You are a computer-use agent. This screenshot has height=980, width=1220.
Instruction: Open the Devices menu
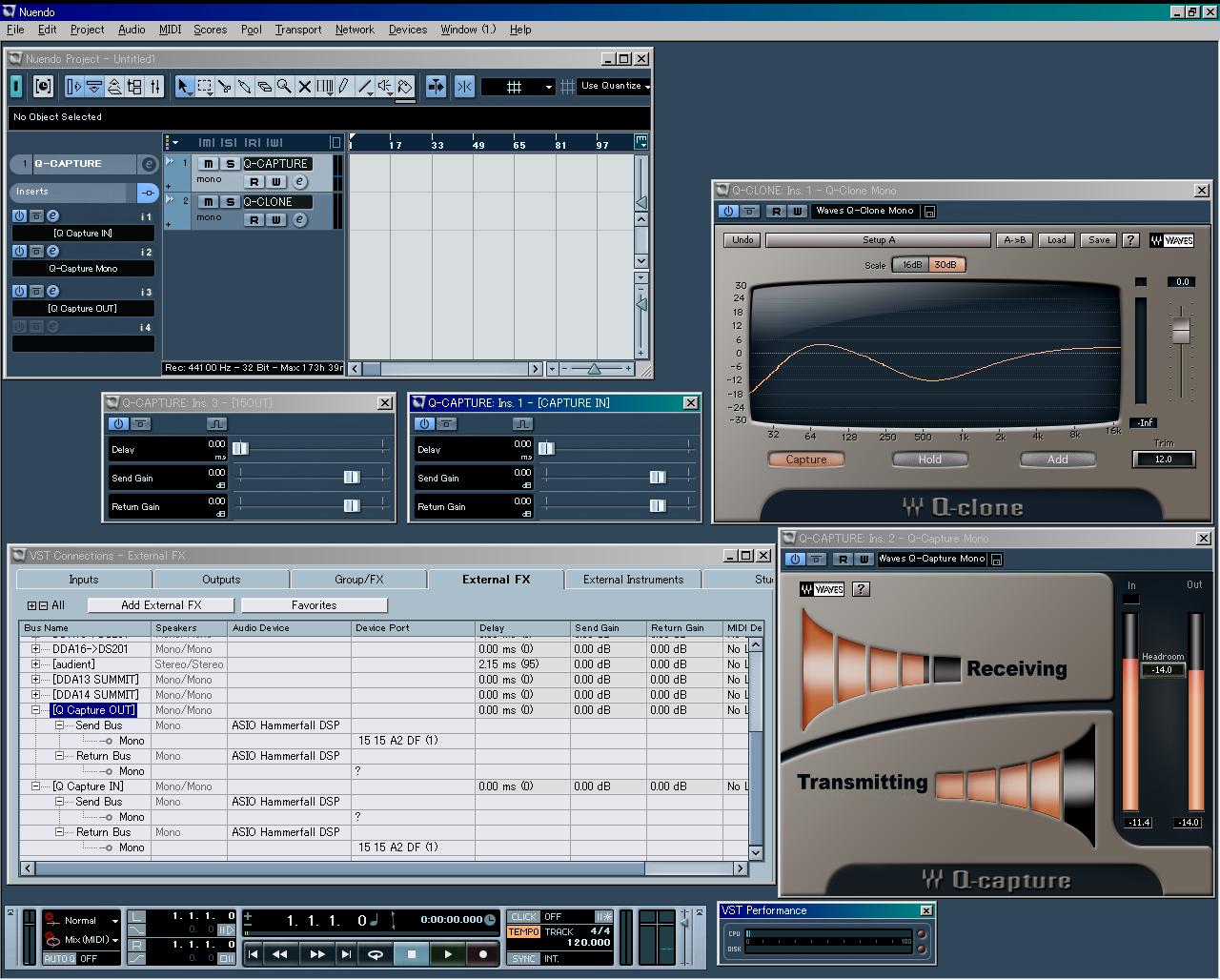pos(407,30)
